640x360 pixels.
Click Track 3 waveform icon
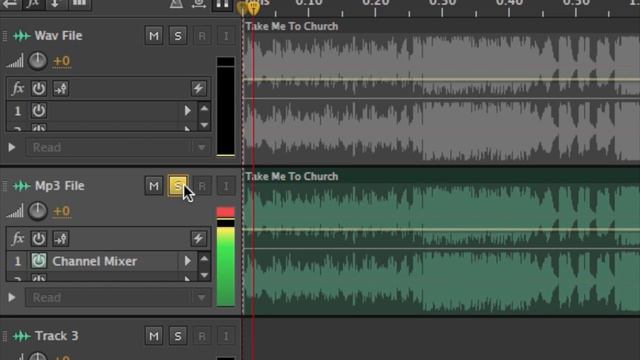coord(22,336)
